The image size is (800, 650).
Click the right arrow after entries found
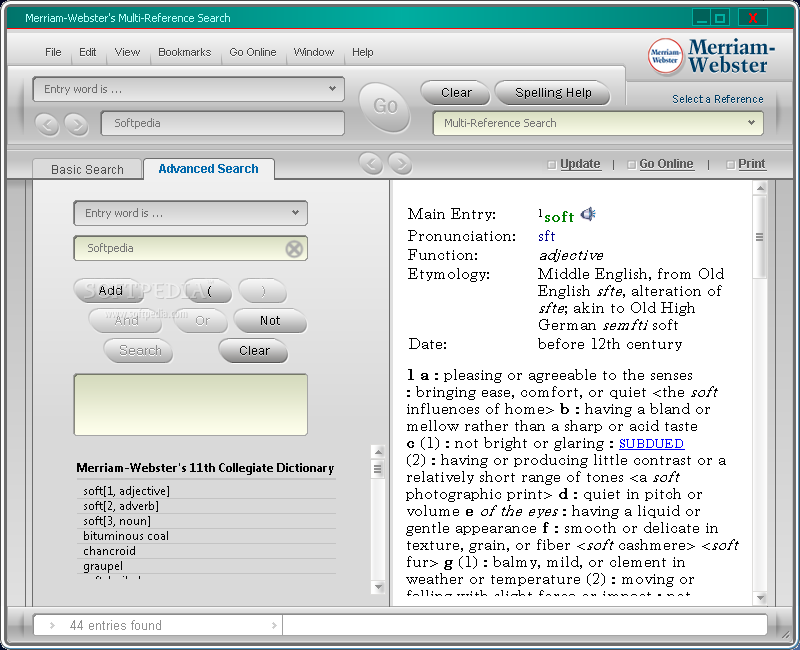274,625
